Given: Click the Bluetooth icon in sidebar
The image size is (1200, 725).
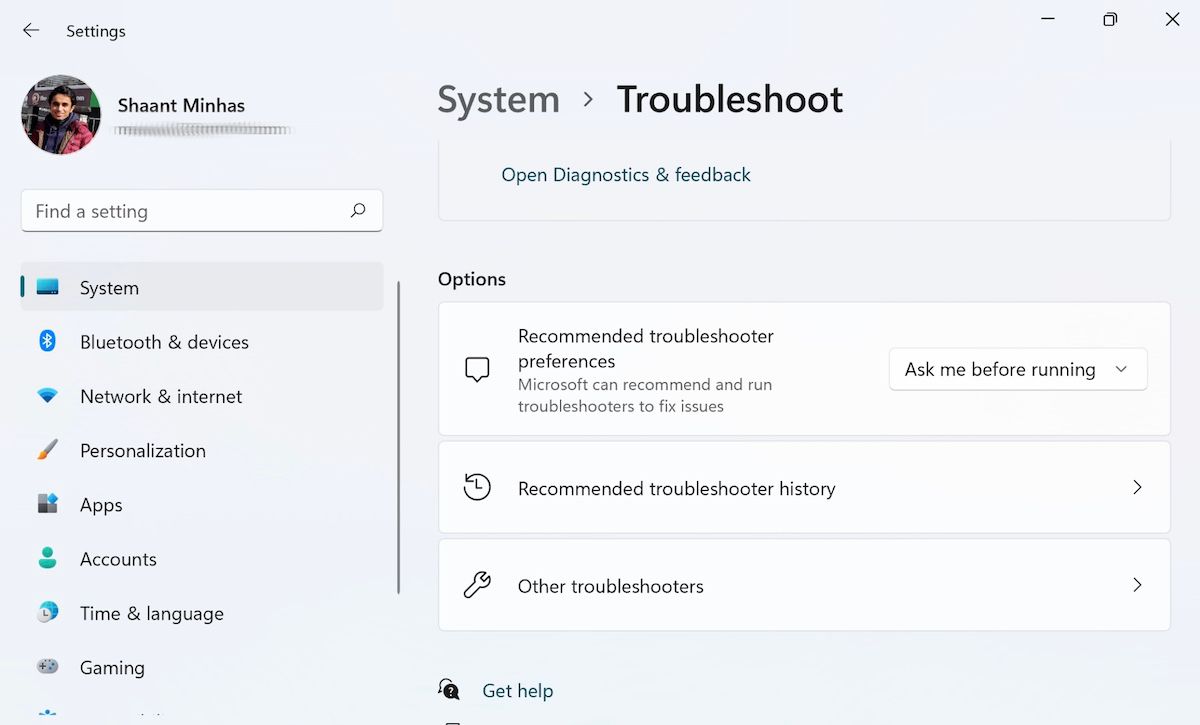Looking at the screenshot, I should tap(47, 342).
